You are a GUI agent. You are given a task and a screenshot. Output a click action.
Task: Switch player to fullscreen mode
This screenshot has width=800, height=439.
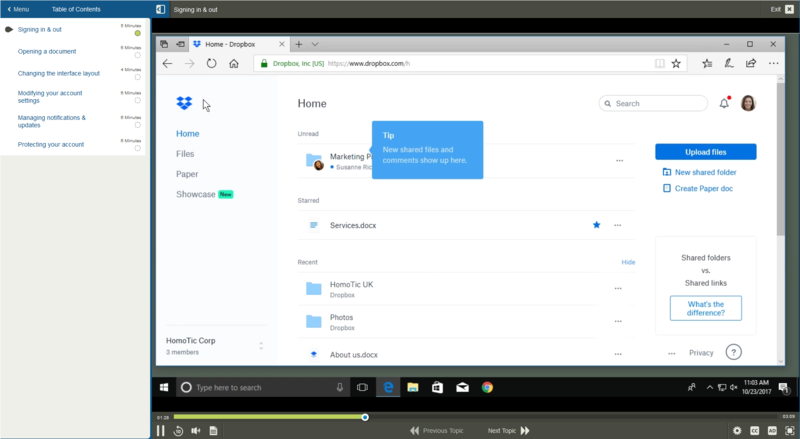[x=790, y=431]
